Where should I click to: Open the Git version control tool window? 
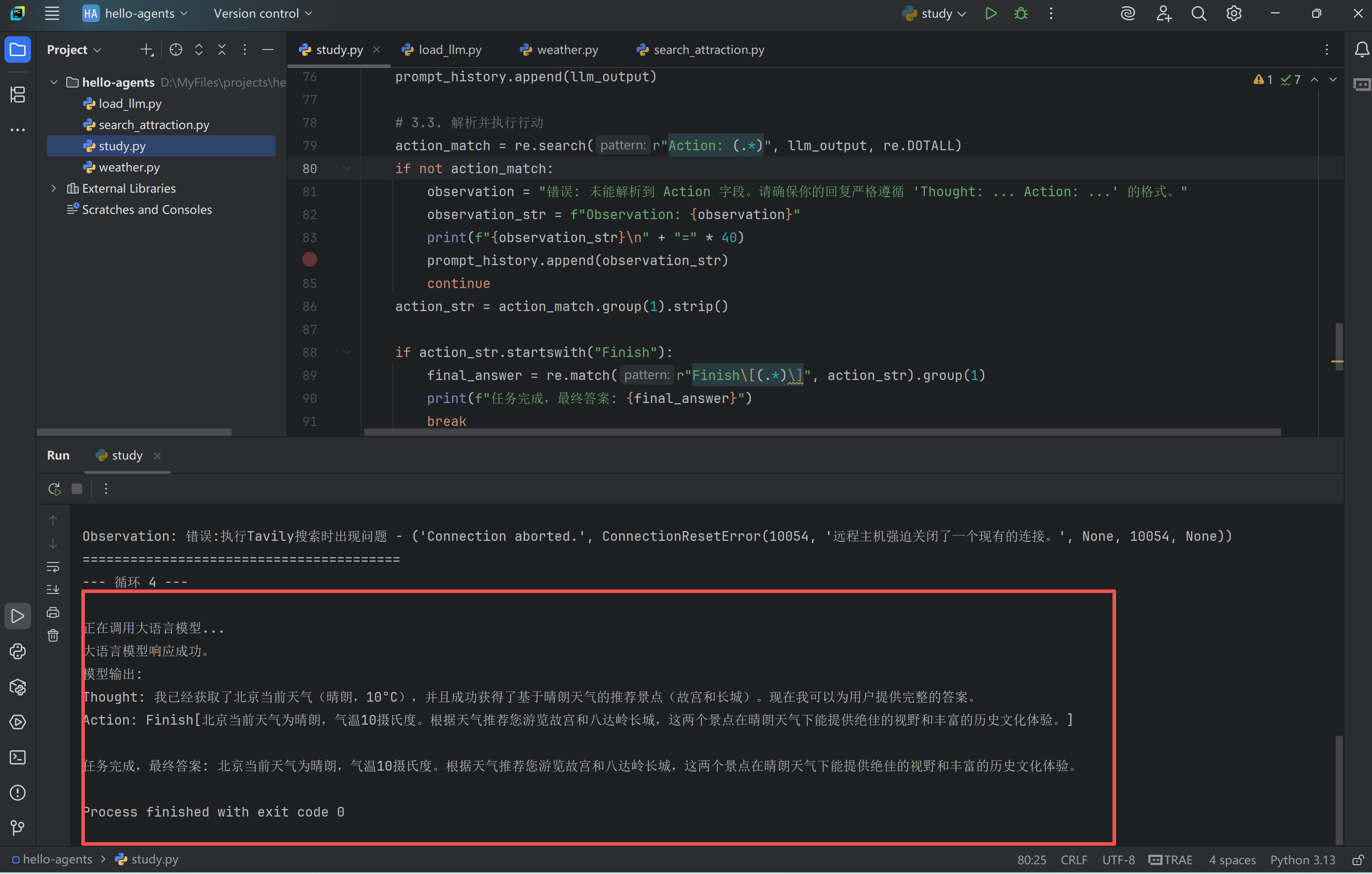[18, 827]
